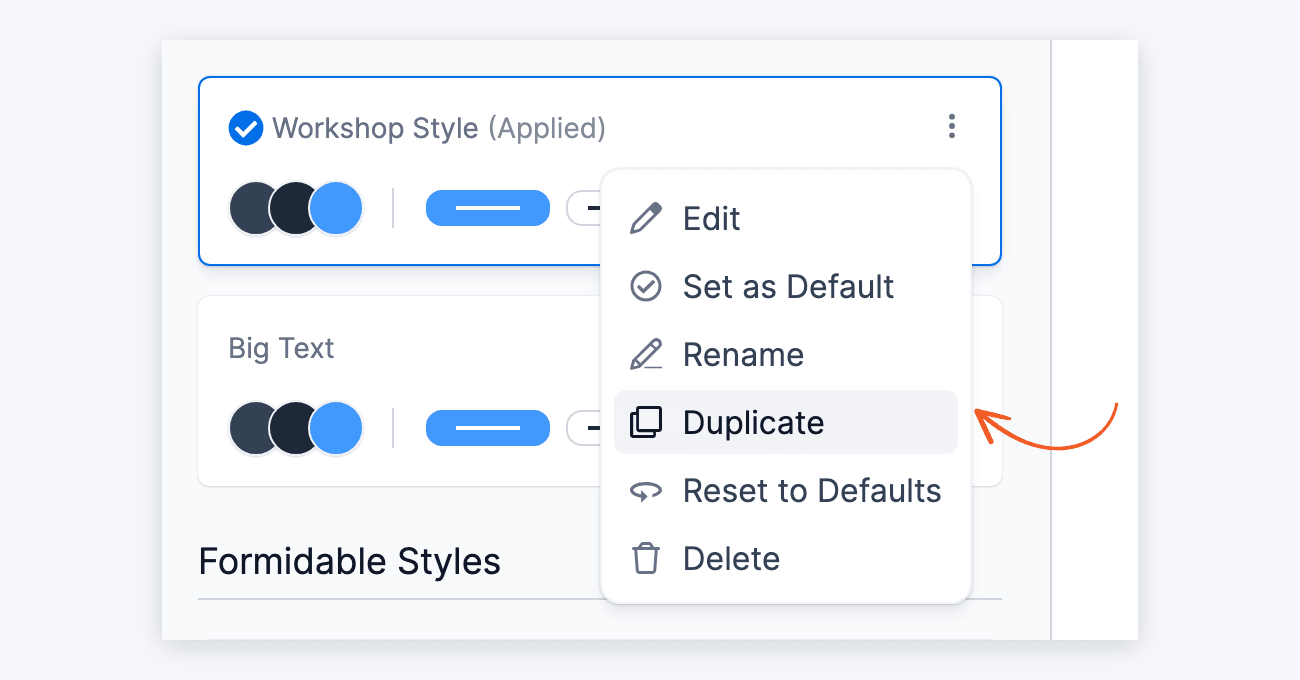
Task: Click the blue button preview in Workshop Style
Action: (x=488, y=208)
